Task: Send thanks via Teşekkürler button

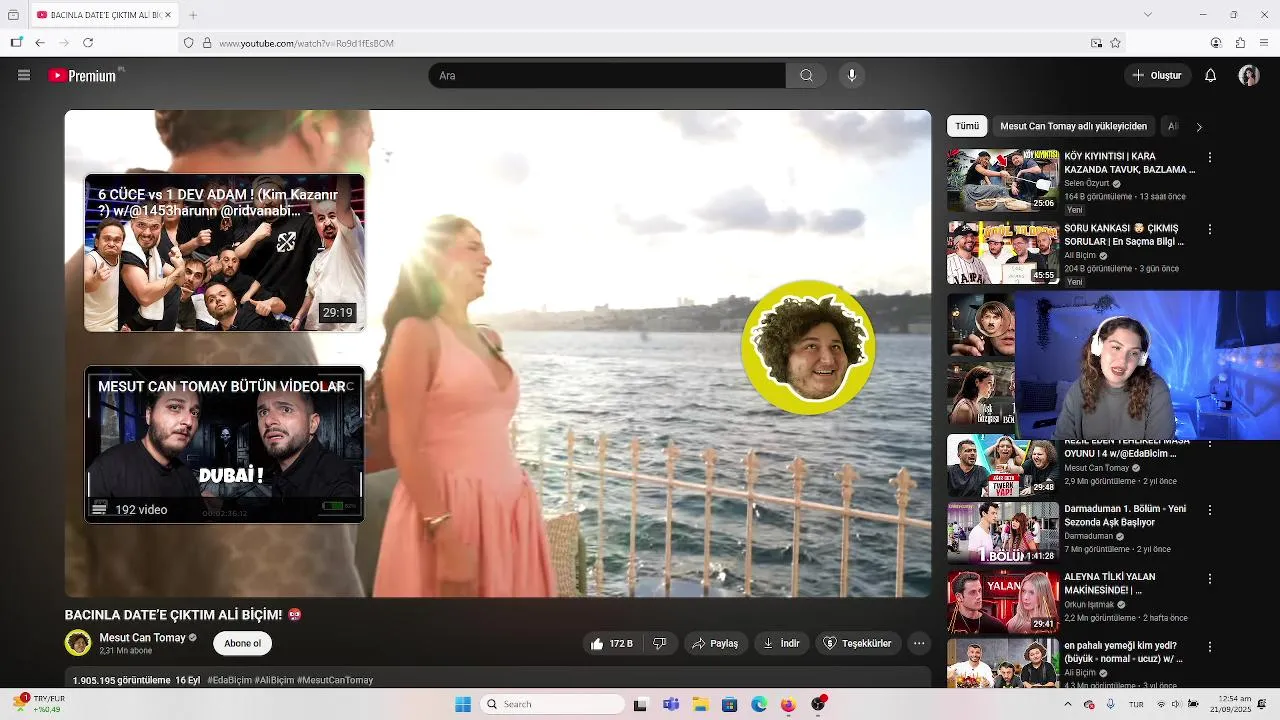Action: click(857, 643)
